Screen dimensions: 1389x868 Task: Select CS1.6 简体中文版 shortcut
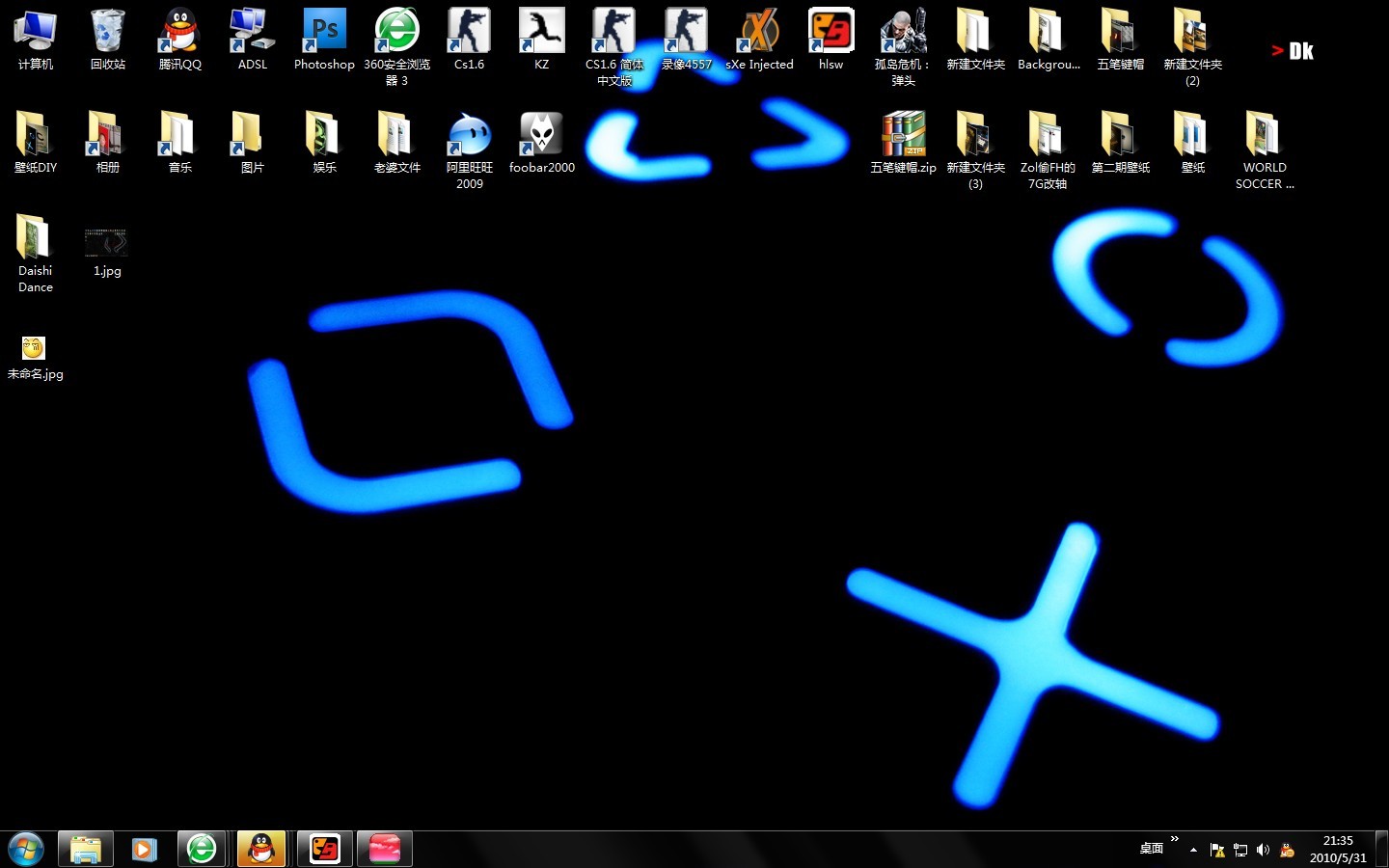click(x=613, y=46)
